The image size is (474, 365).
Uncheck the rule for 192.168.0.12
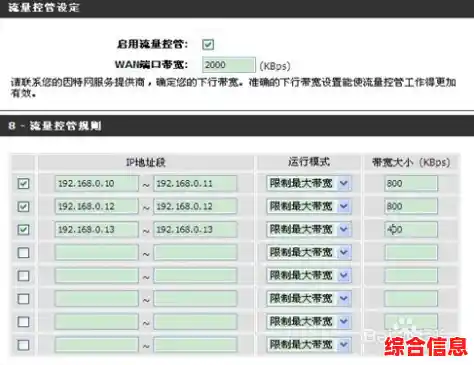pos(23,206)
